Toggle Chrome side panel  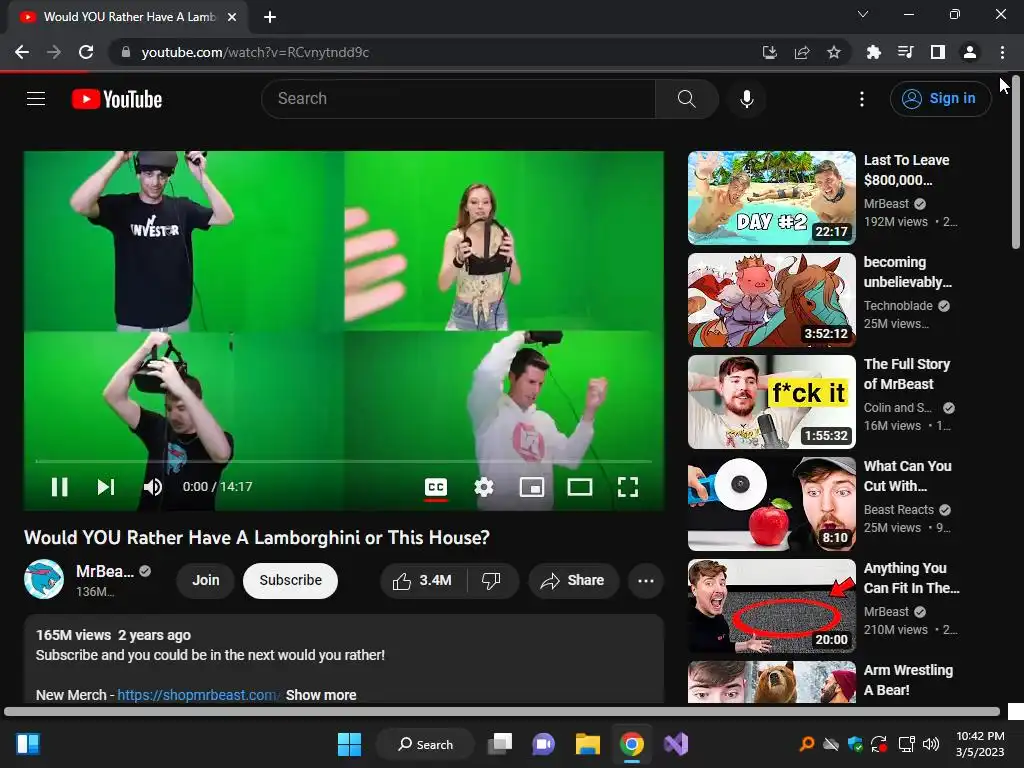pyautogui.click(x=938, y=52)
